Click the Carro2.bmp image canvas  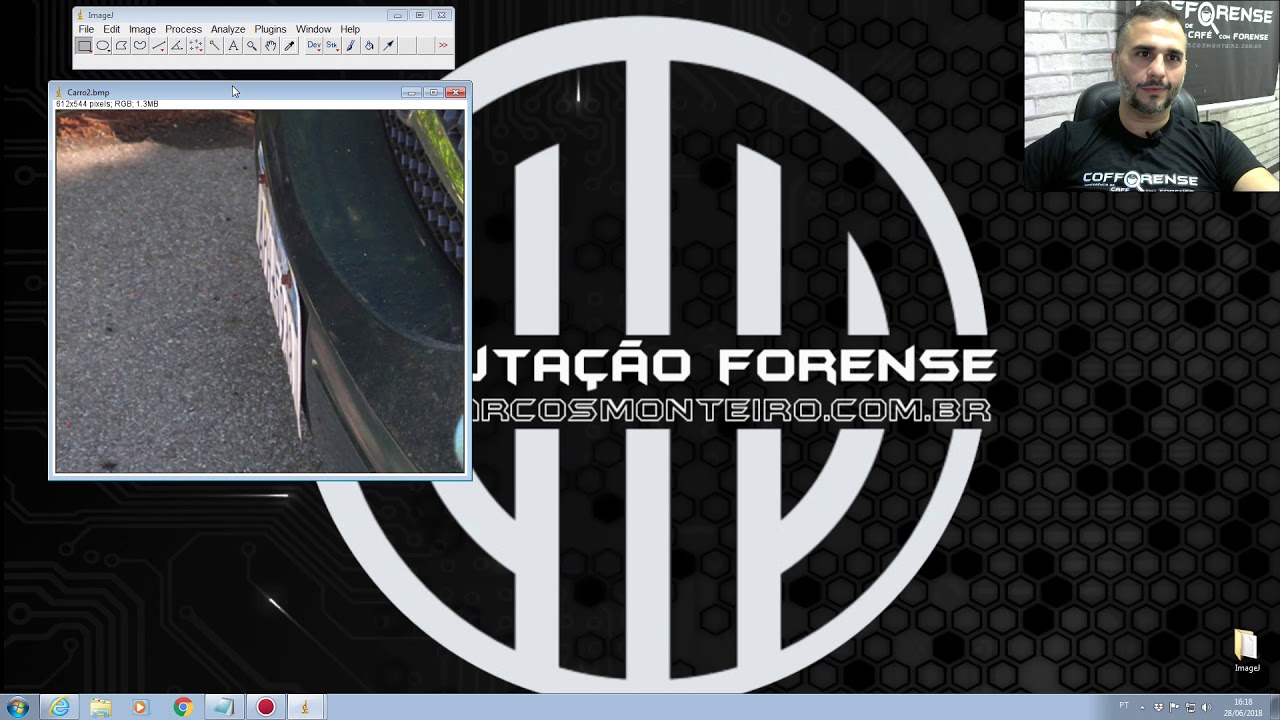coord(260,291)
